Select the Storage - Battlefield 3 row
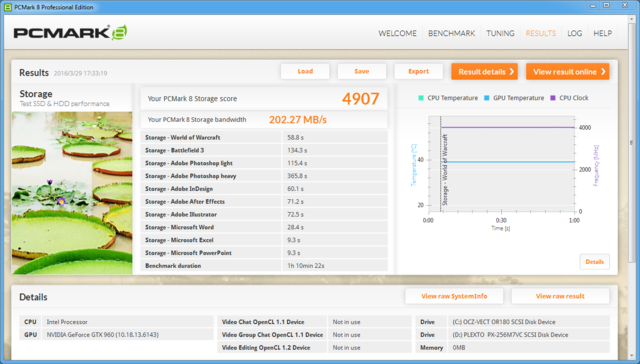Image resolution: width=640 pixels, height=364 pixels. [x=264, y=150]
